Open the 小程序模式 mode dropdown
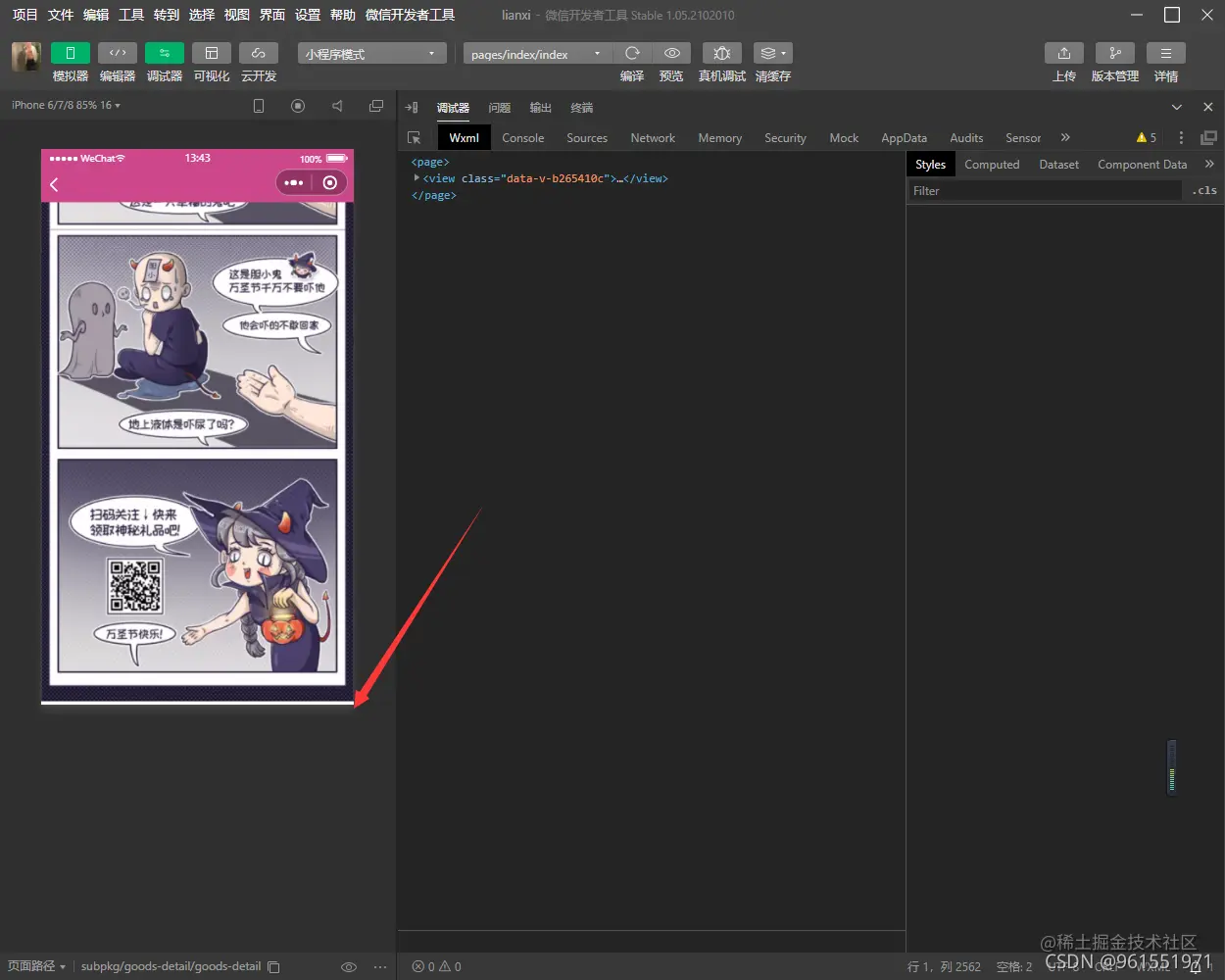The height and width of the screenshot is (980, 1225). click(x=372, y=54)
